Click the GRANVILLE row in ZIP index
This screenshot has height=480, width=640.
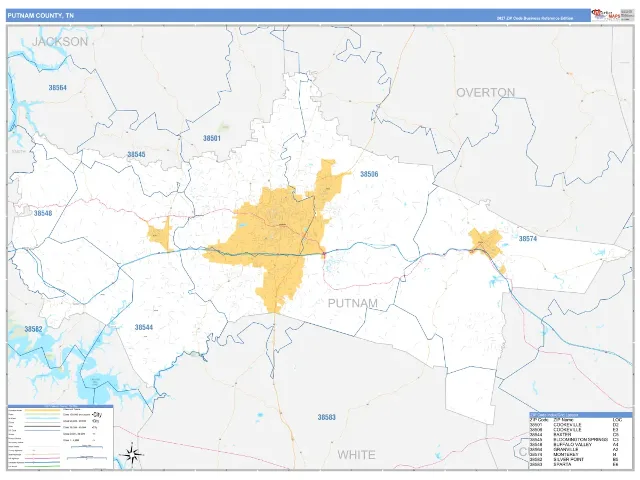pyautogui.click(x=580, y=449)
